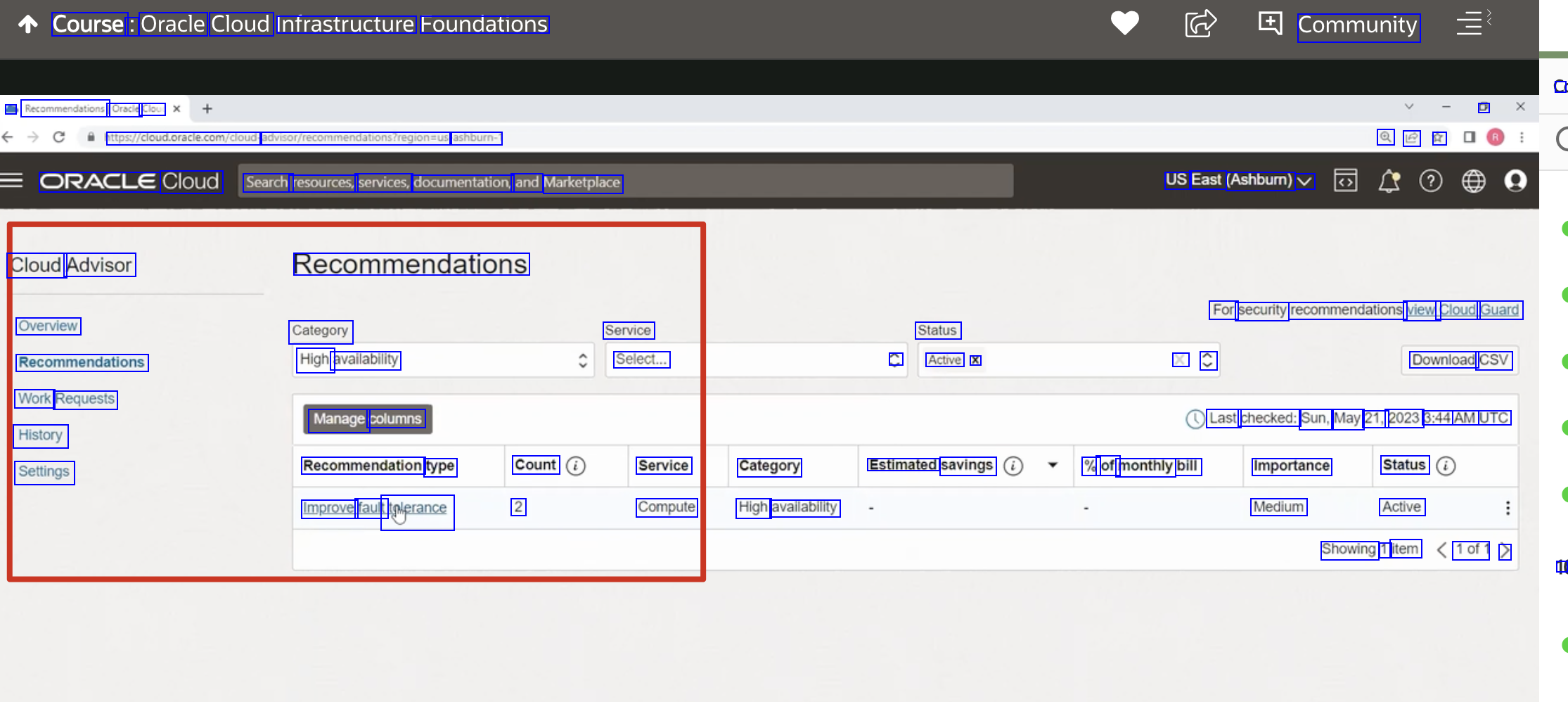This screenshot has height=702, width=1568.
Task: Open Overview in Cloud Advisor sidebar
Action: coord(48,326)
